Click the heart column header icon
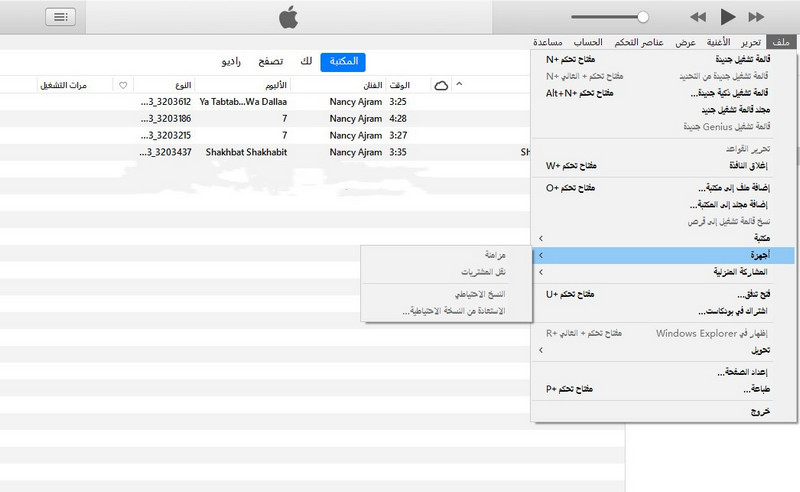 [x=123, y=85]
